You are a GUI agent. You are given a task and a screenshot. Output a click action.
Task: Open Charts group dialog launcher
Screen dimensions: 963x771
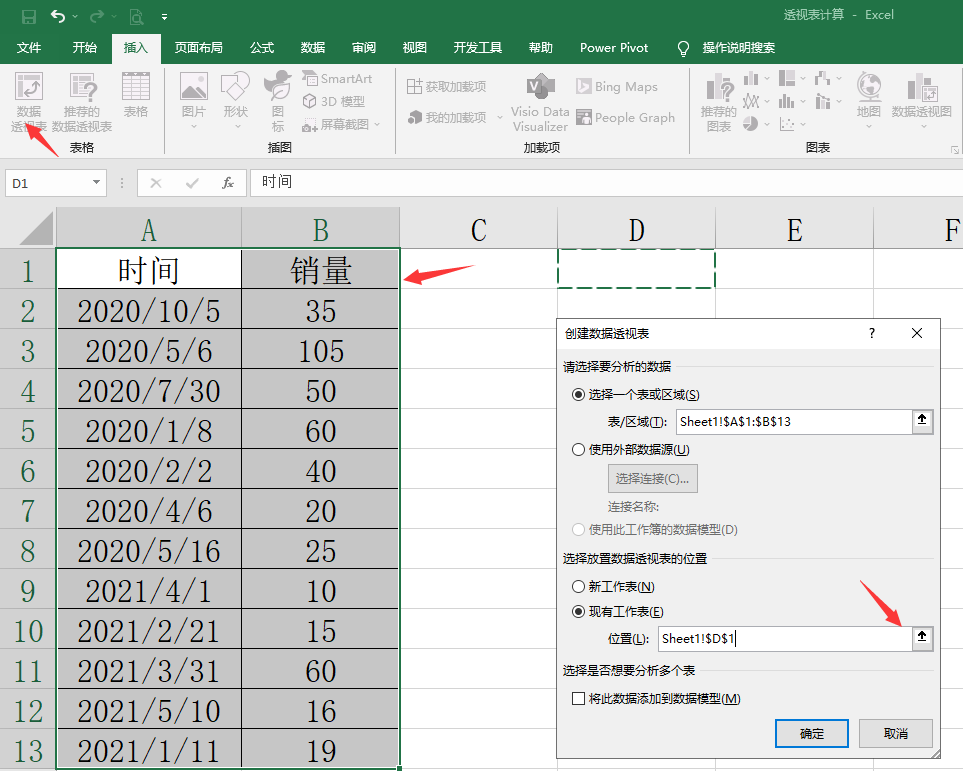[x=955, y=149]
